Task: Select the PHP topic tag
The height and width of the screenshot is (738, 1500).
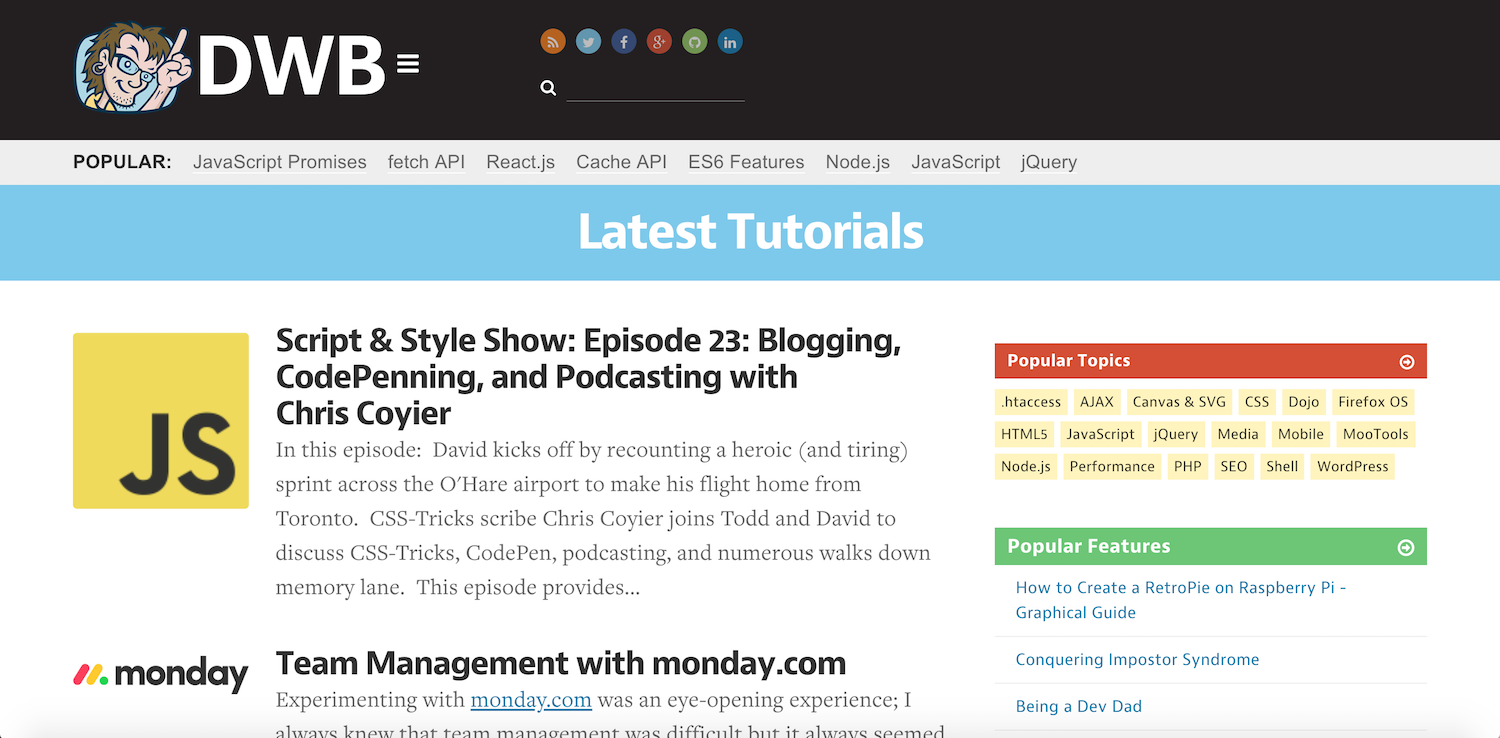Action: coord(1188,466)
